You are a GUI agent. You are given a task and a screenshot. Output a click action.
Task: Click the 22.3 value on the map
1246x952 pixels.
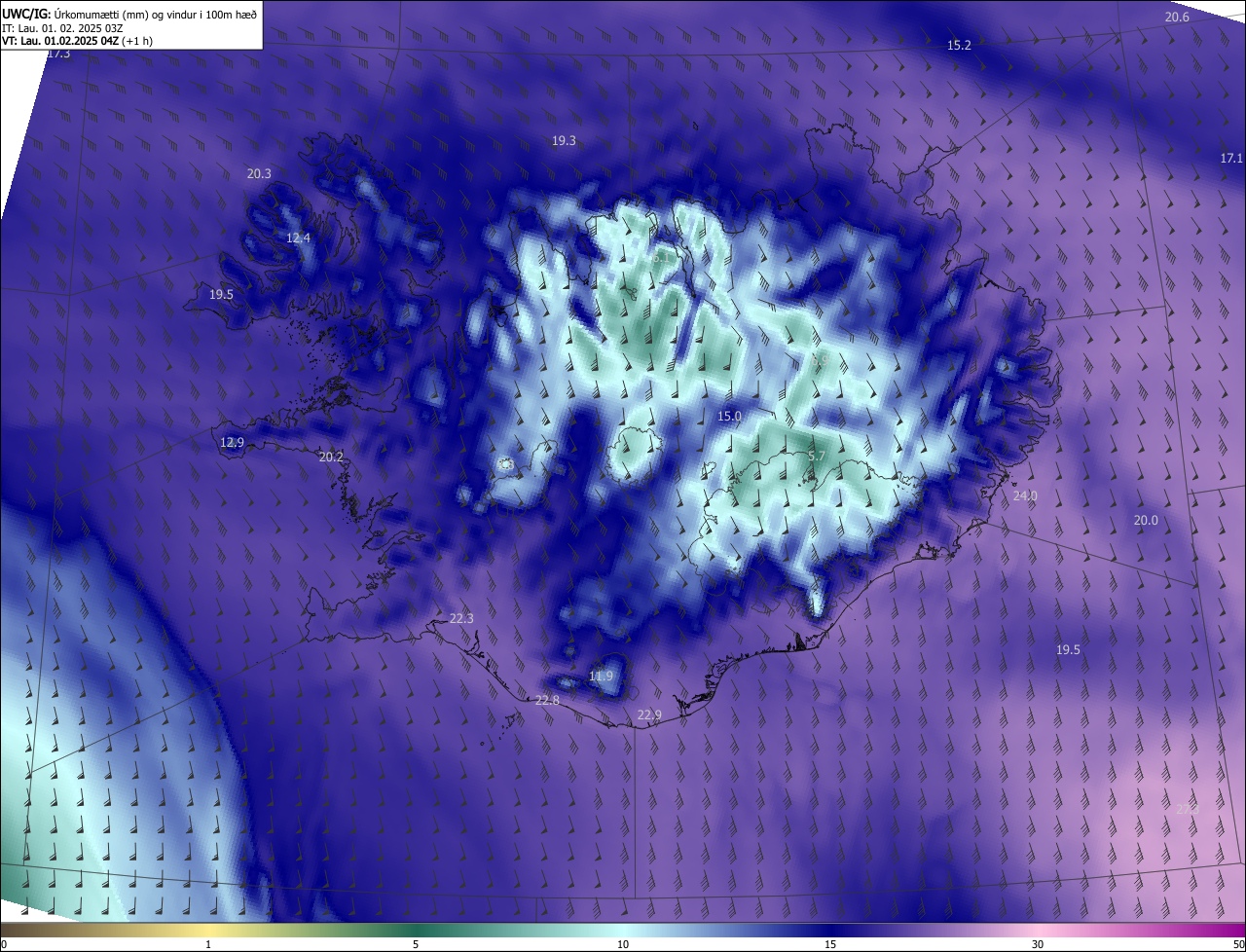(461, 619)
